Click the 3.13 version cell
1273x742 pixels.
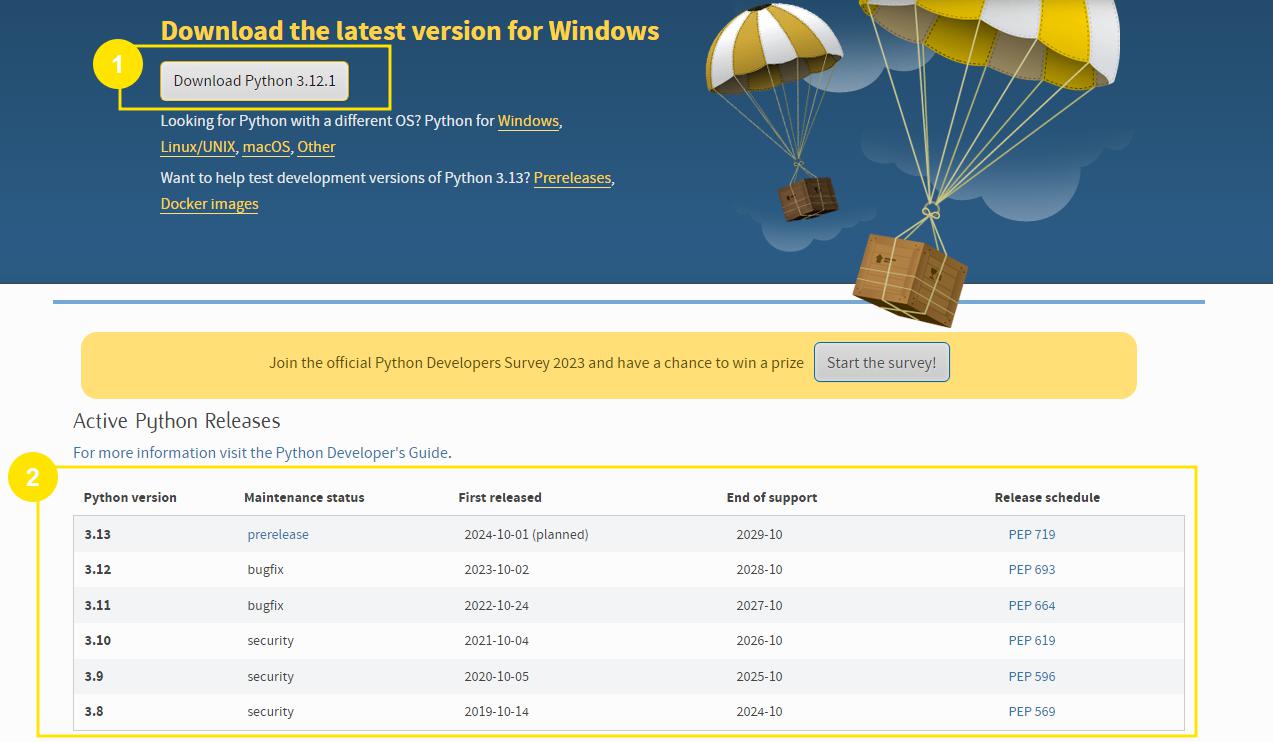tap(98, 535)
